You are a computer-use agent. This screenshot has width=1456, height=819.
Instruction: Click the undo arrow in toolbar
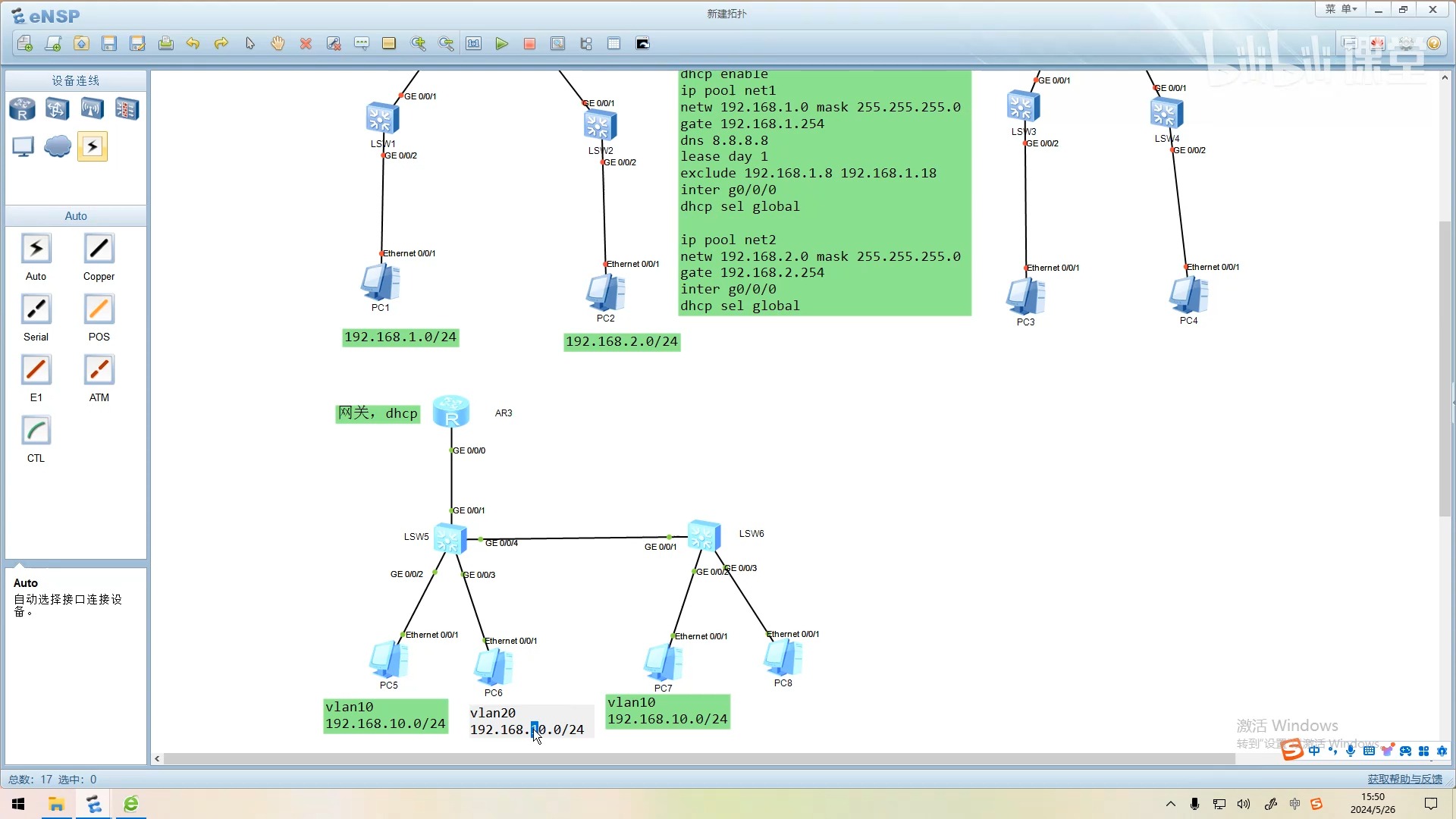(x=193, y=43)
